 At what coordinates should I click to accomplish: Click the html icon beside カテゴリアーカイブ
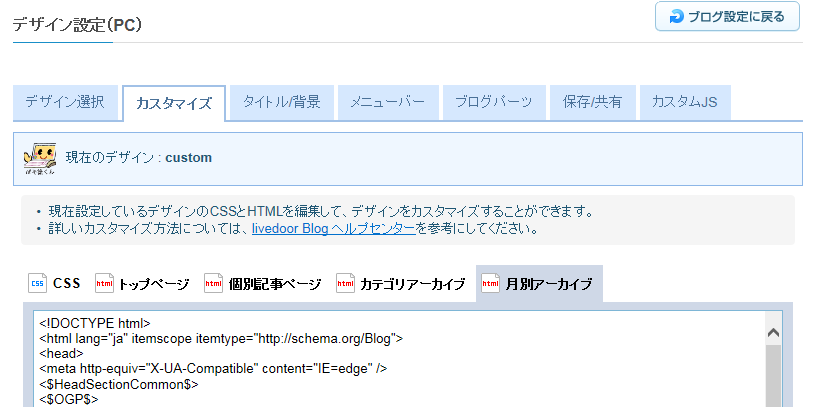(345, 284)
